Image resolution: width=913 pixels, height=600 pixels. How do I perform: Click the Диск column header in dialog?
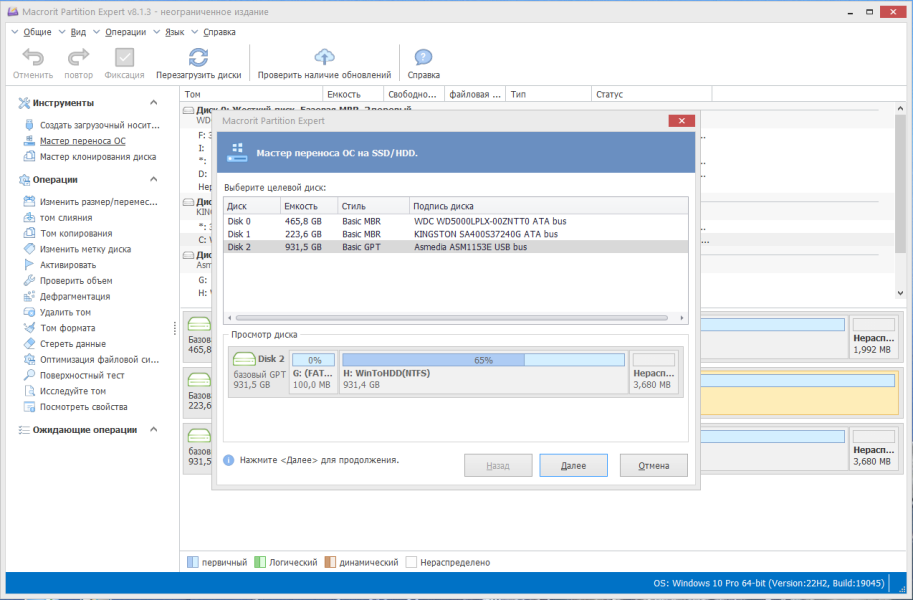click(x=252, y=206)
